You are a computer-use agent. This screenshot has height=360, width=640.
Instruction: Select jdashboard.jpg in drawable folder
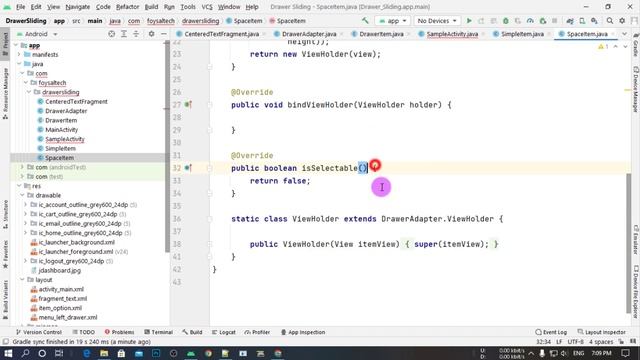(60, 271)
